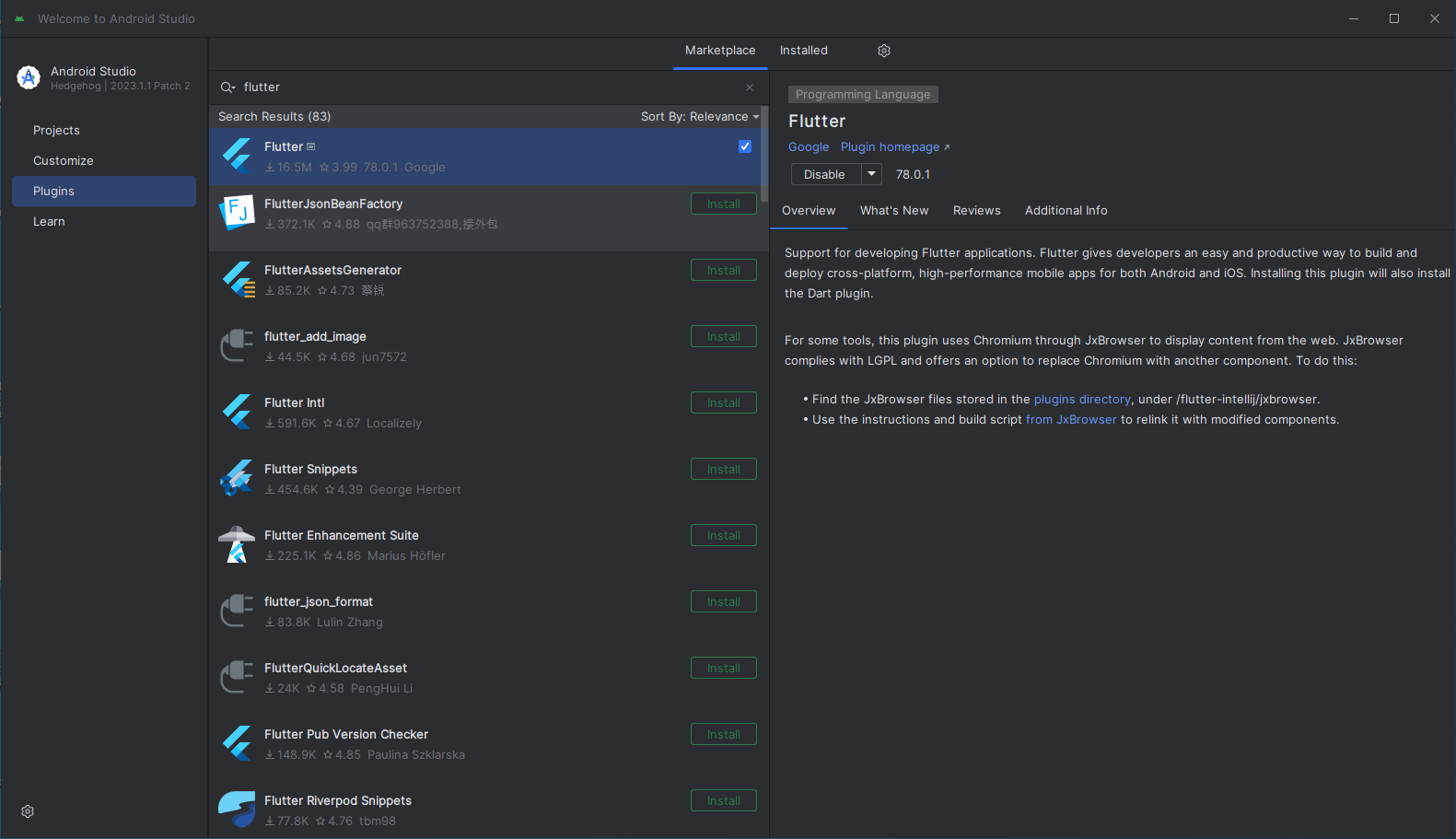Viewport: 1456px width, 839px height.
Task: Switch to the Installed tab
Action: tap(804, 51)
